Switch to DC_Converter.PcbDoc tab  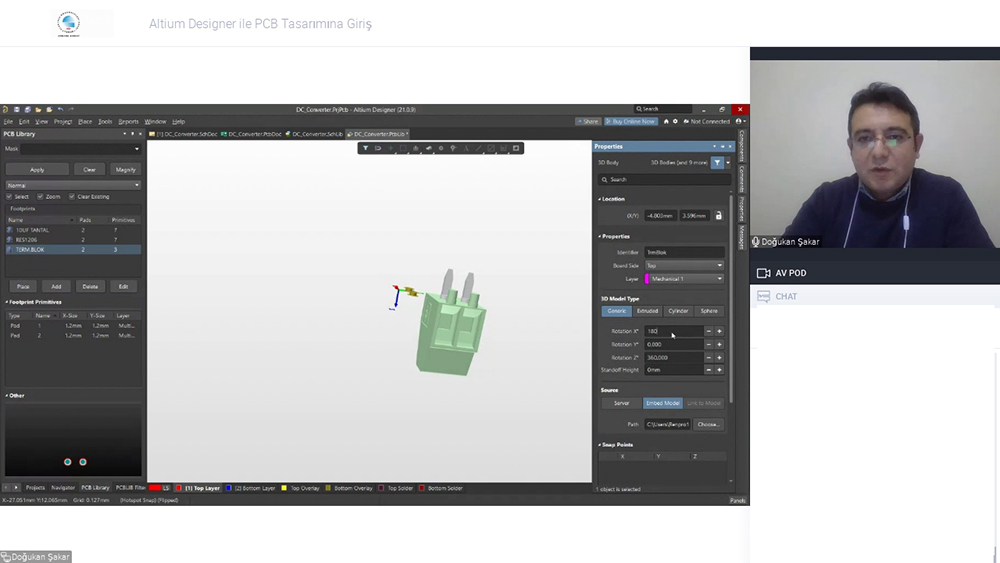pyautogui.click(x=251, y=134)
